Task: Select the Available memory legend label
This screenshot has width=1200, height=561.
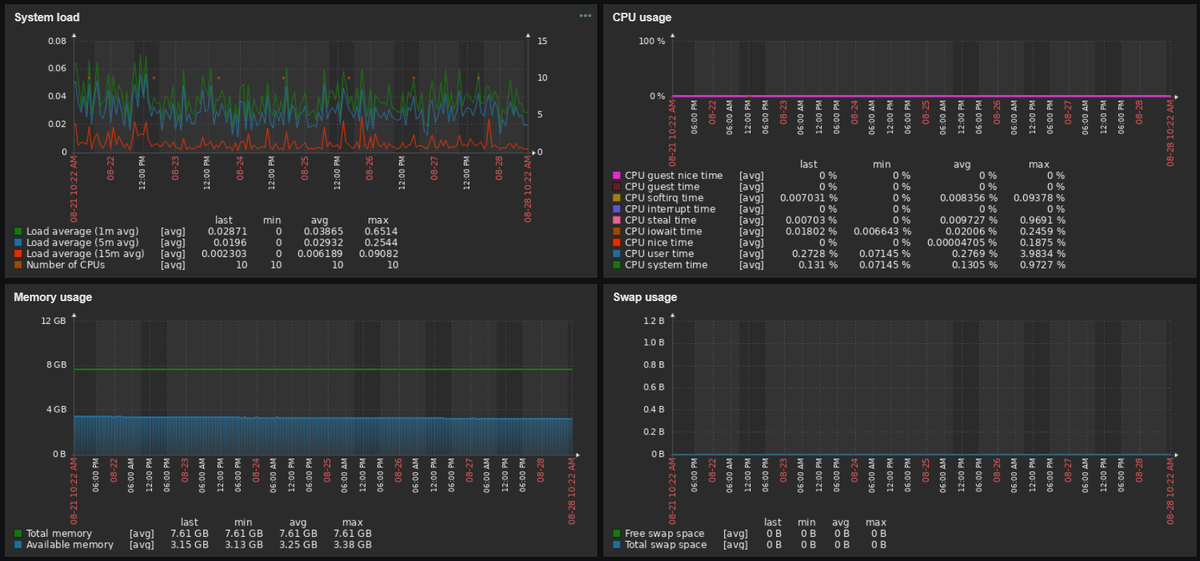Action: [x=70, y=545]
